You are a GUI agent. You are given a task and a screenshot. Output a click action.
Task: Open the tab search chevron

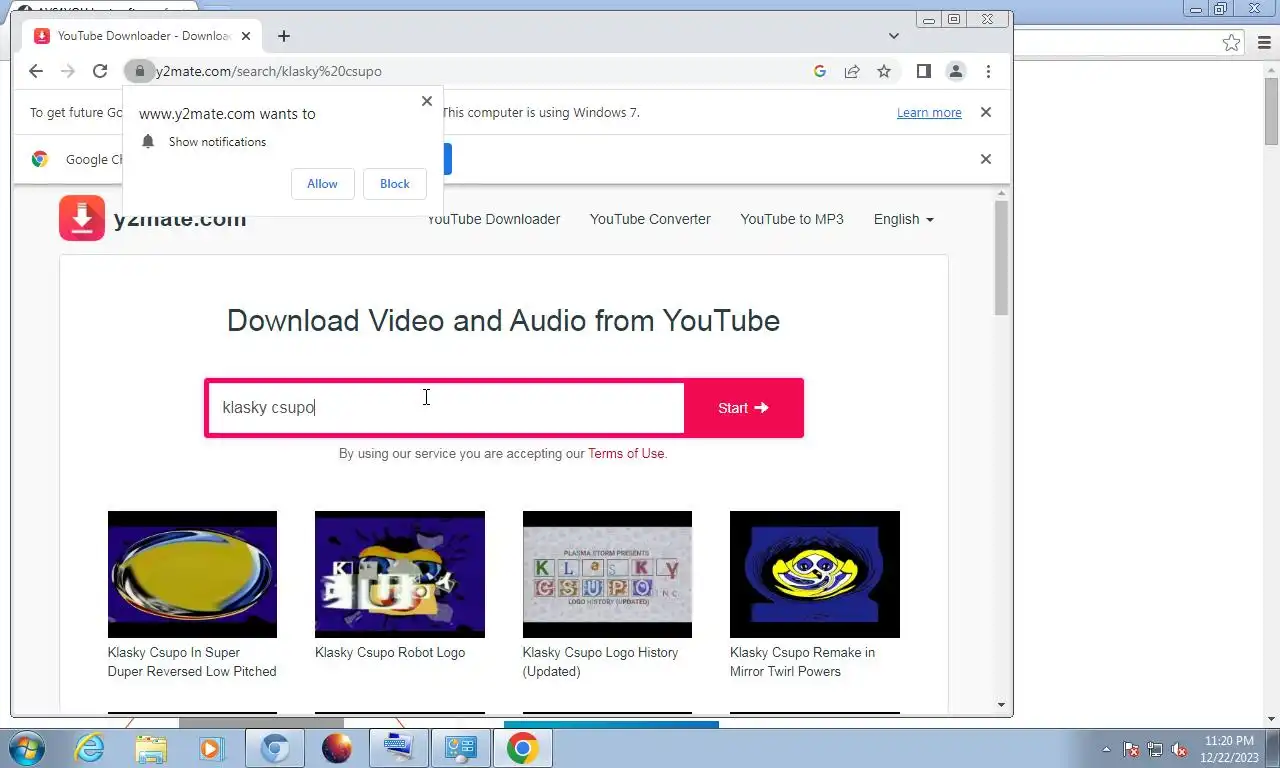point(894,36)
